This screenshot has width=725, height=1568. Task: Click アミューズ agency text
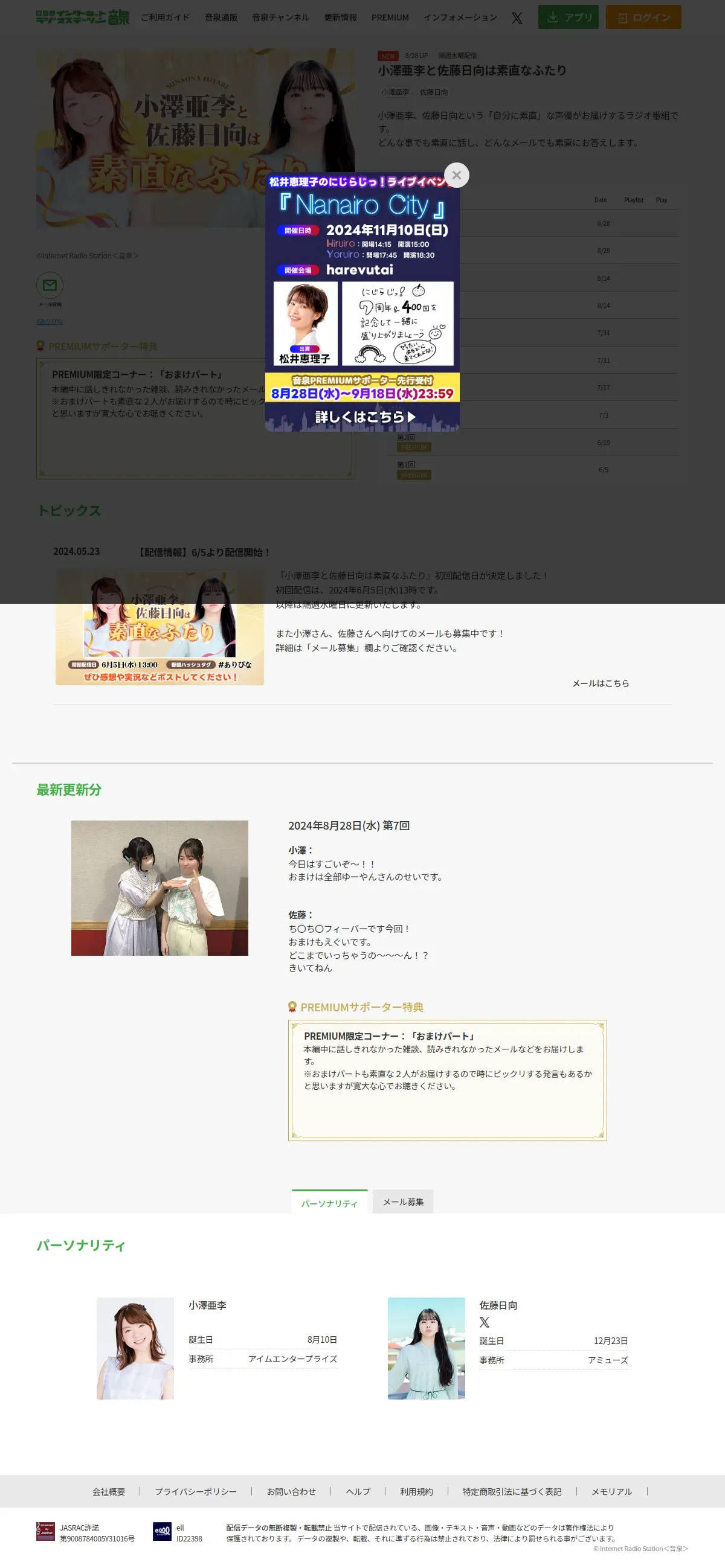(607, 1360)
